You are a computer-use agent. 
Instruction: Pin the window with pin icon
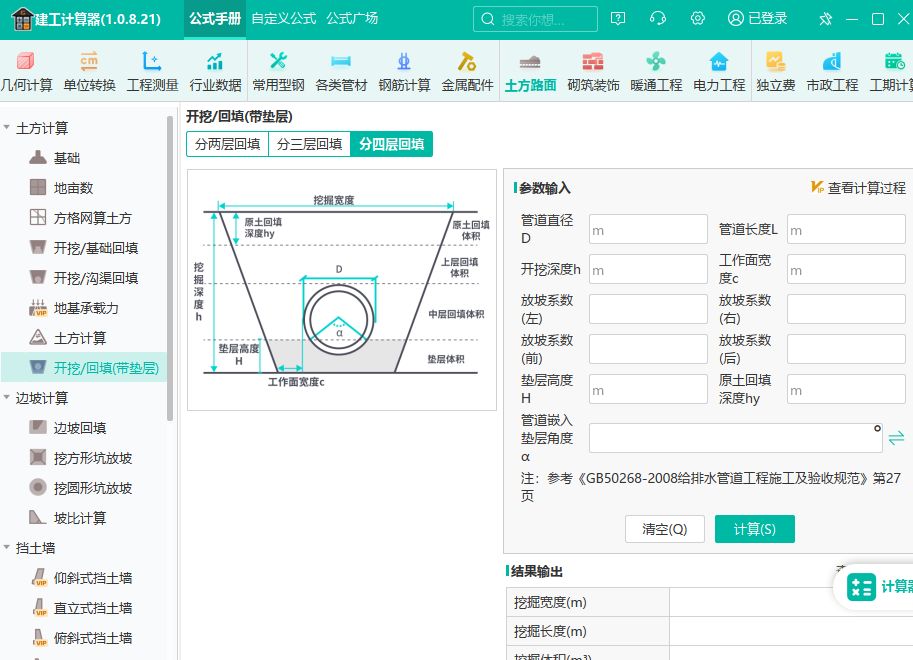coord(826,19)
